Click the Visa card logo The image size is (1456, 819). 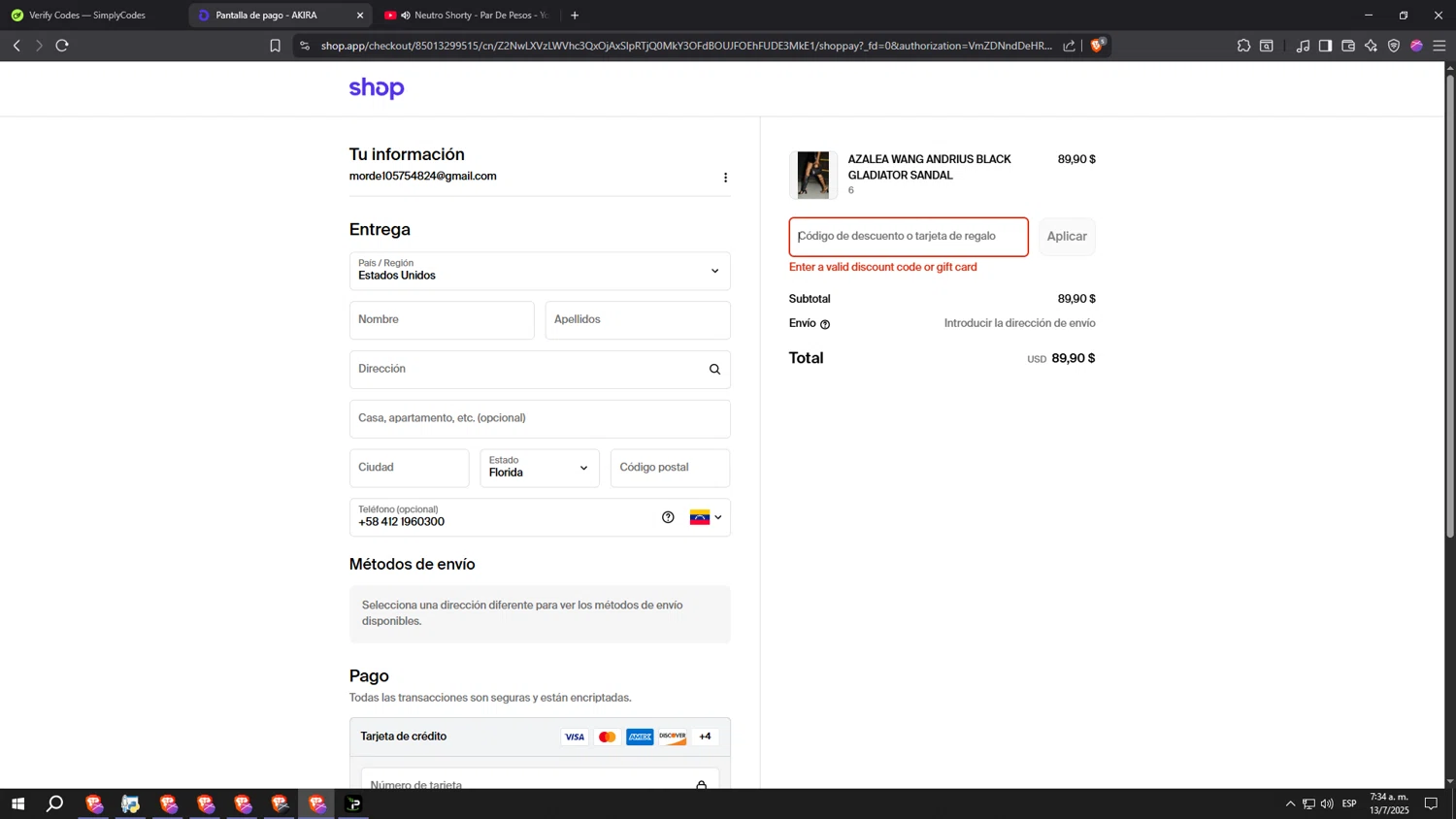click(x=575, y=737)
